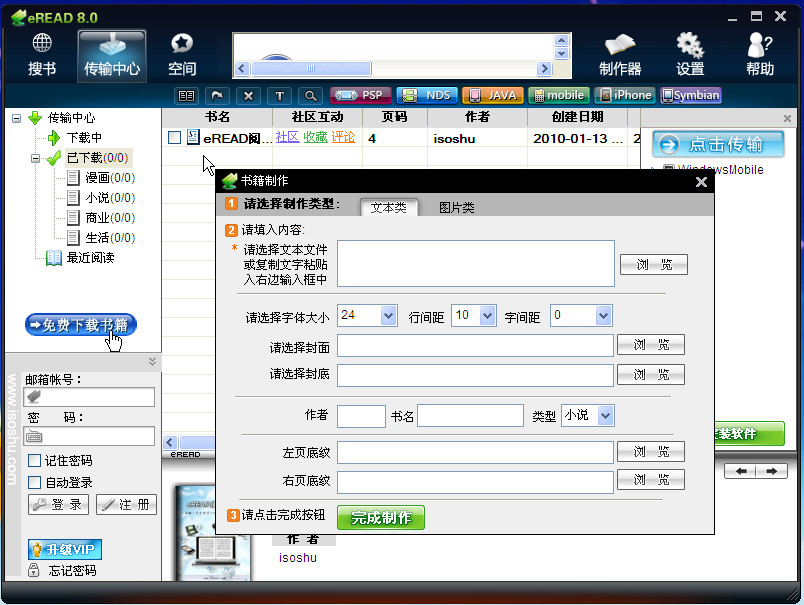The height and width of the screenshot is (605, 804).
Task: Open the 搜书 book search globe icon
Action: 42,54
